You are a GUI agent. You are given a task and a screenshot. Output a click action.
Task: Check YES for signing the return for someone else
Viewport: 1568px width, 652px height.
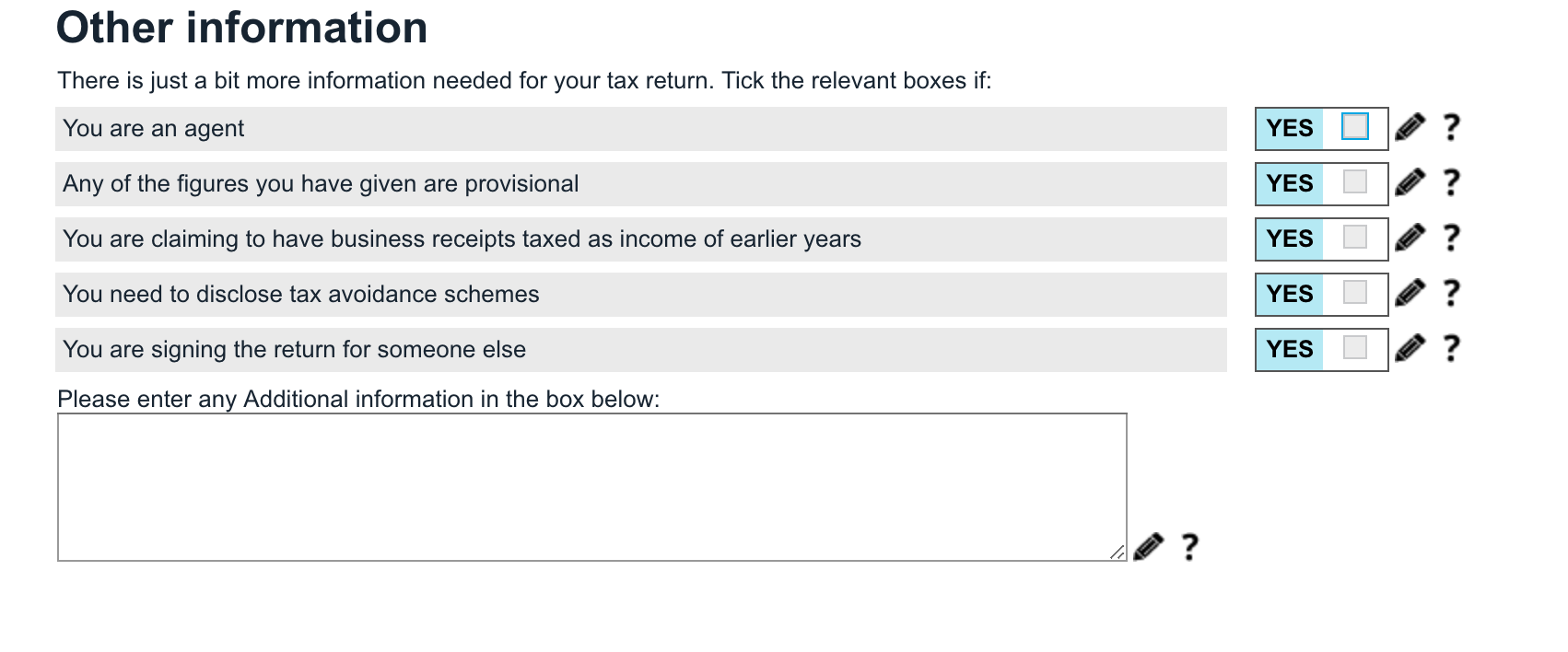point(1355,347)
